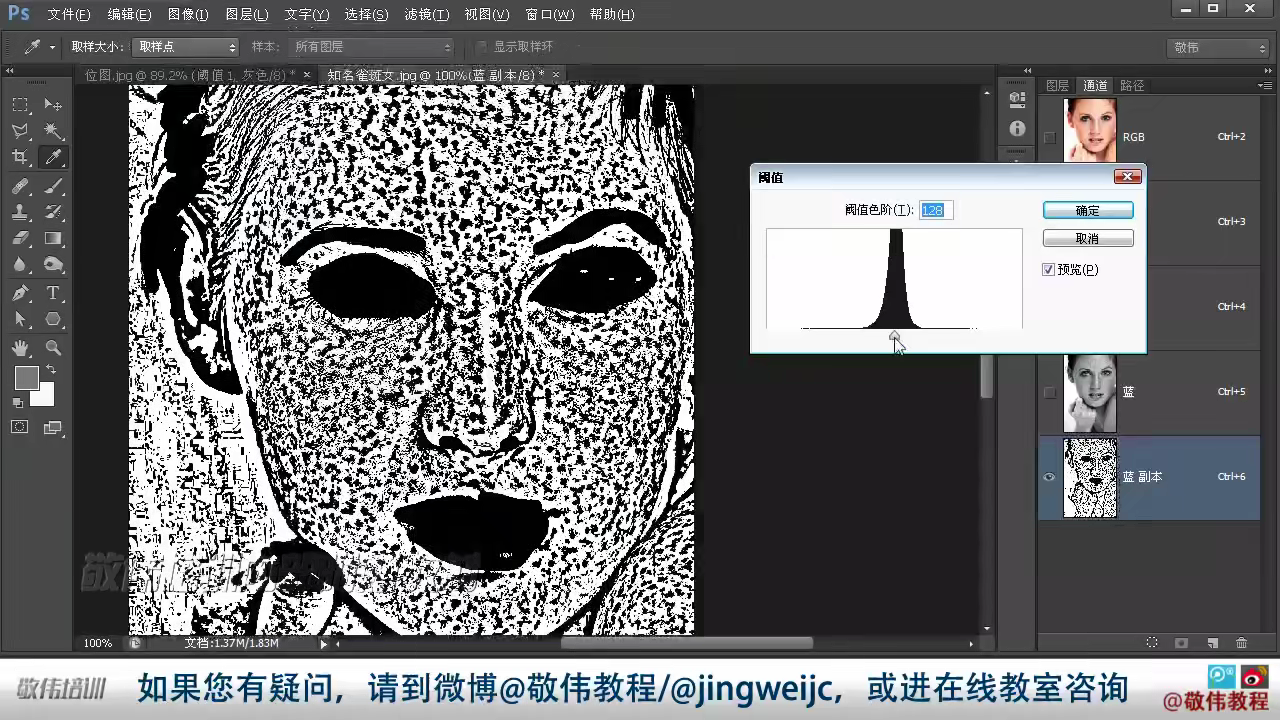This screenshot has height=720, width=1280.
Task: Open the Info panel icon
Action: [x=1017, y=129]
